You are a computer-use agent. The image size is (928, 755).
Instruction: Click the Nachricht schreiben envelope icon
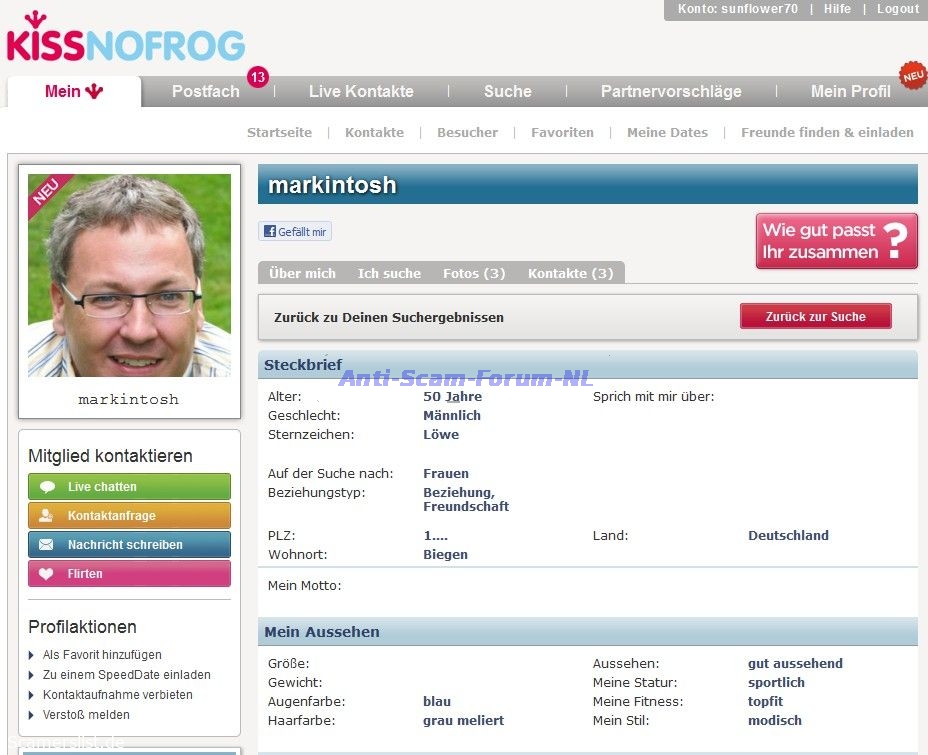click(46, 545)
